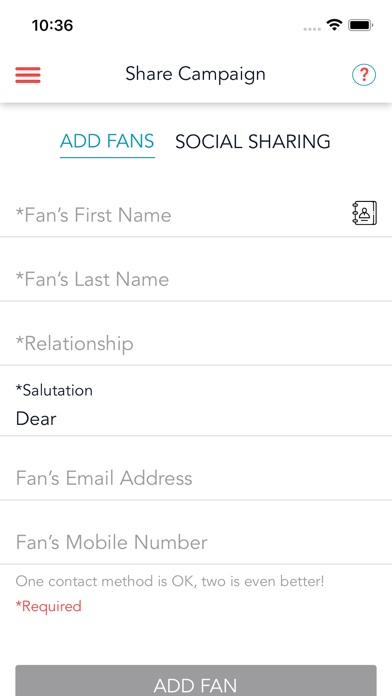392x696 pixels.
Task: Open the Relationship selector
Action: 196,344
